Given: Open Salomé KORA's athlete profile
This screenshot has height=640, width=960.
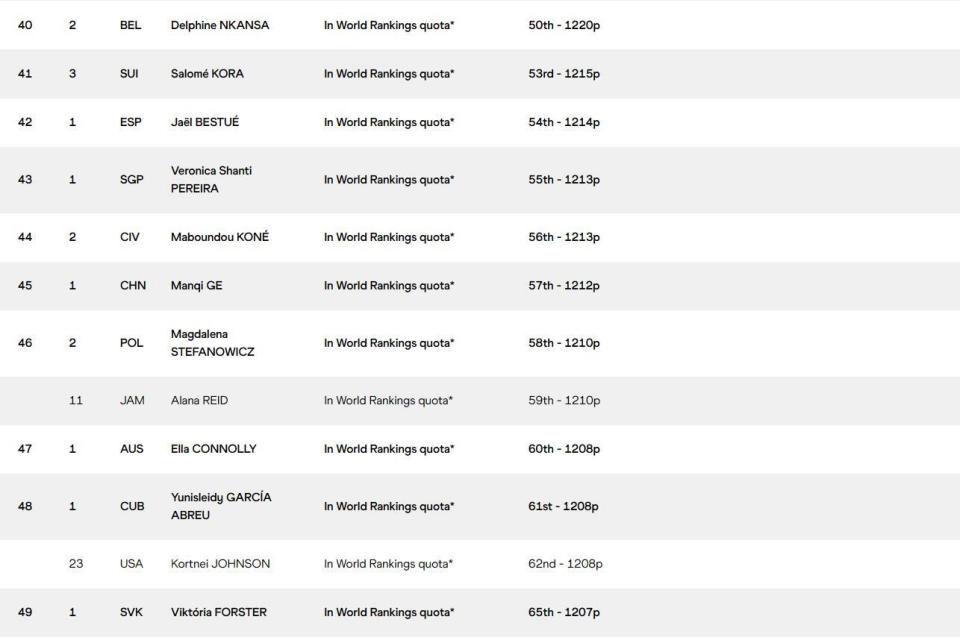Looking at the screenshot, I should tap(207, 74).
